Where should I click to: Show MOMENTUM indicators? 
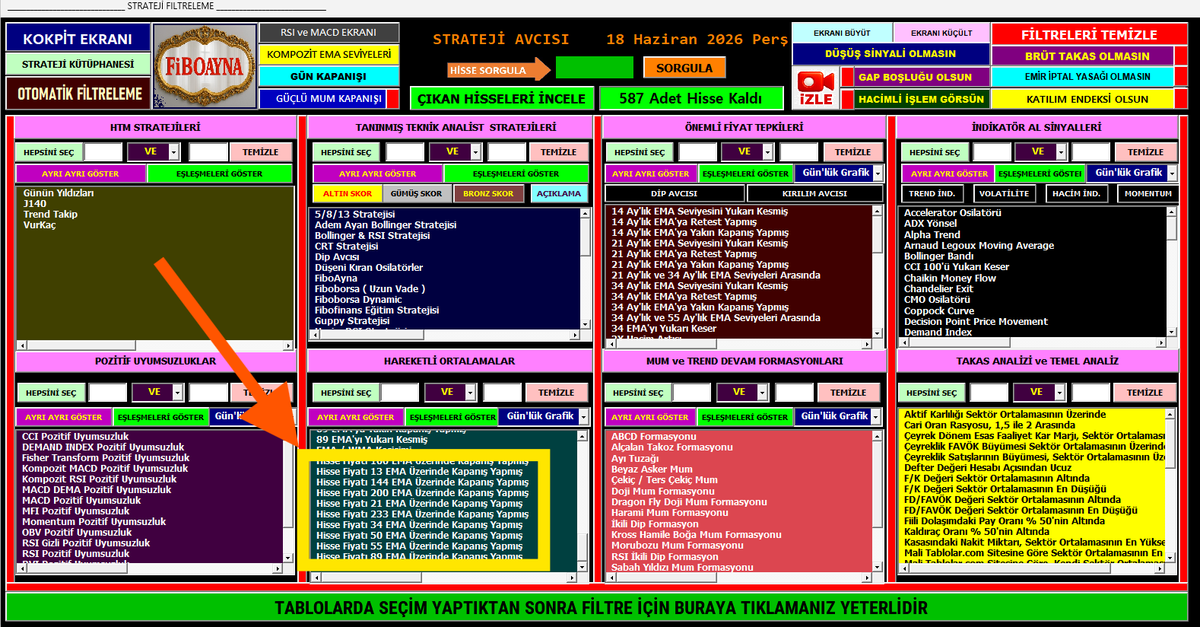point(1148,194)
